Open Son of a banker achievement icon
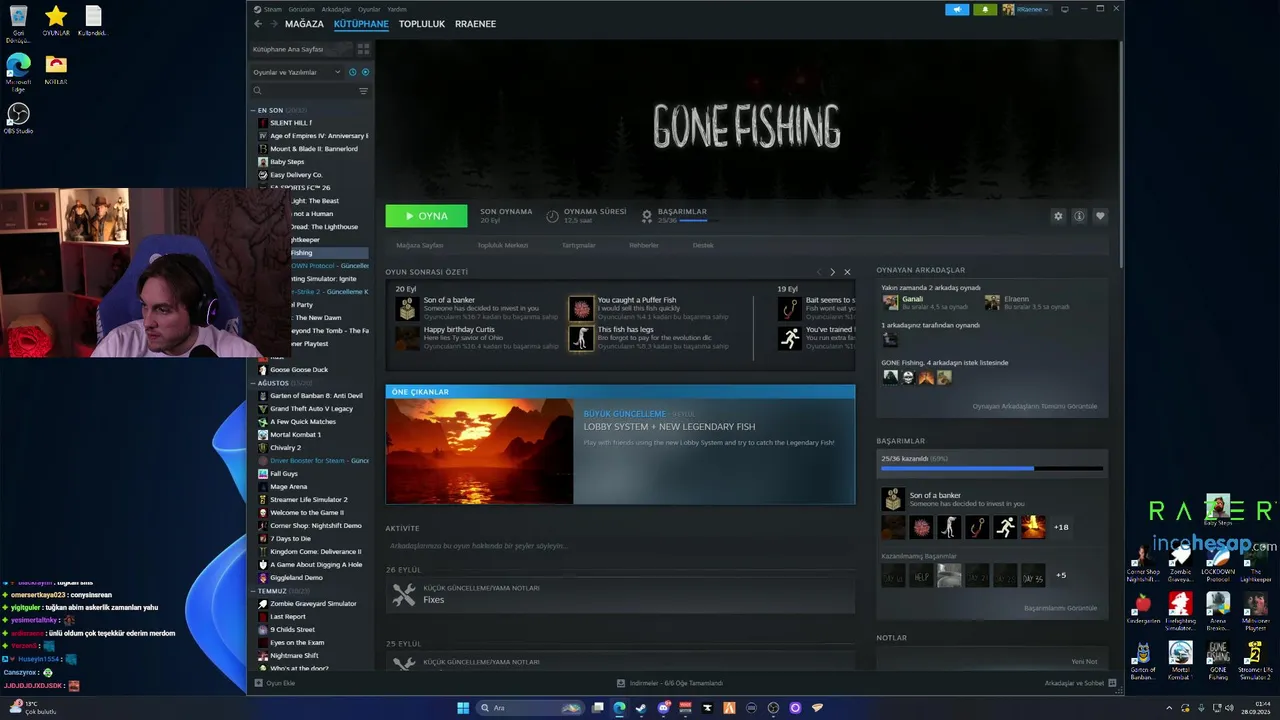Viewport: 1280px width, 720px height. pyautogui.click(x=407, y=308)
